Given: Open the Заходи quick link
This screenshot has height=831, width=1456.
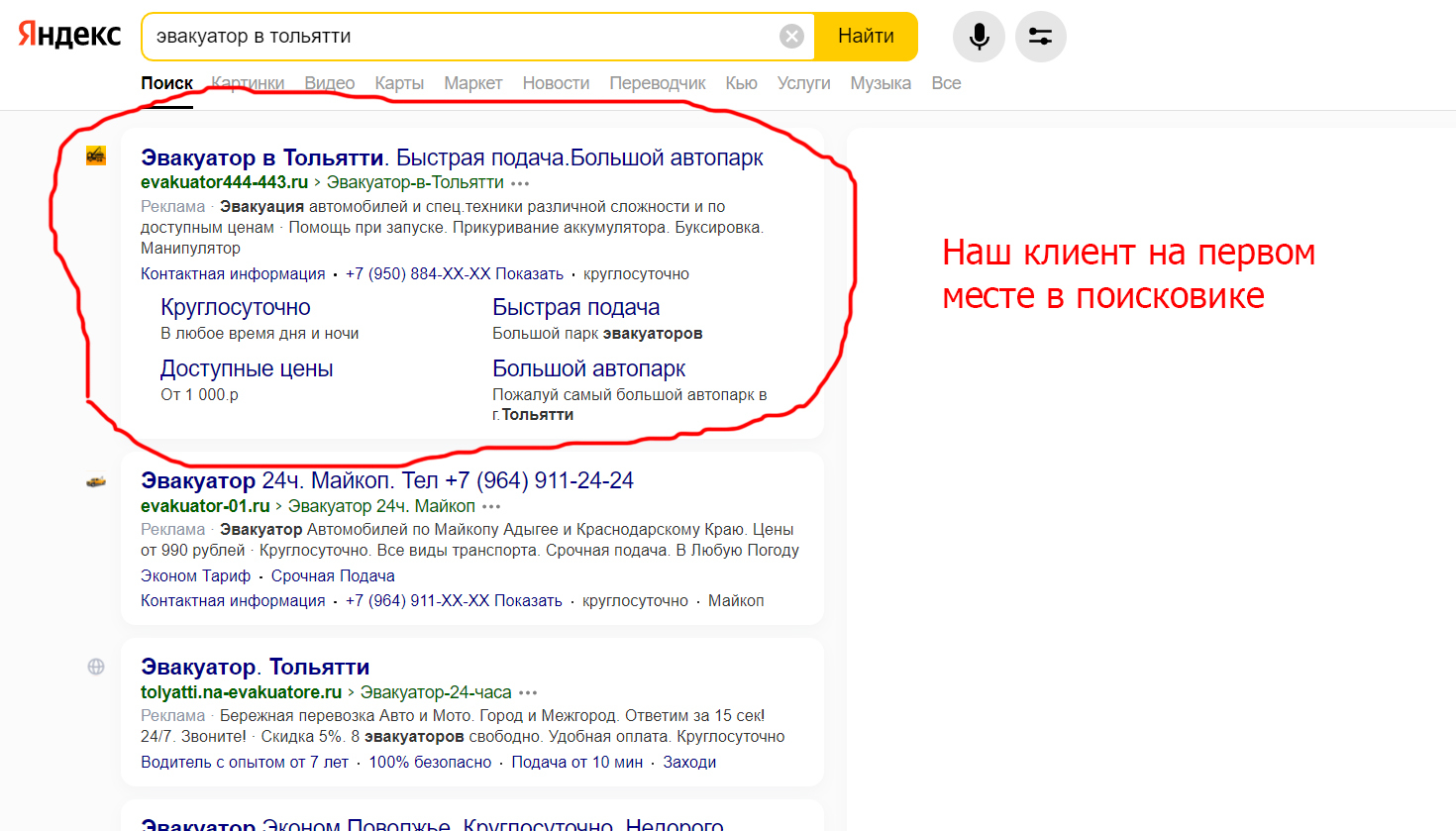Looking at the screenshot, I should 689,763.
